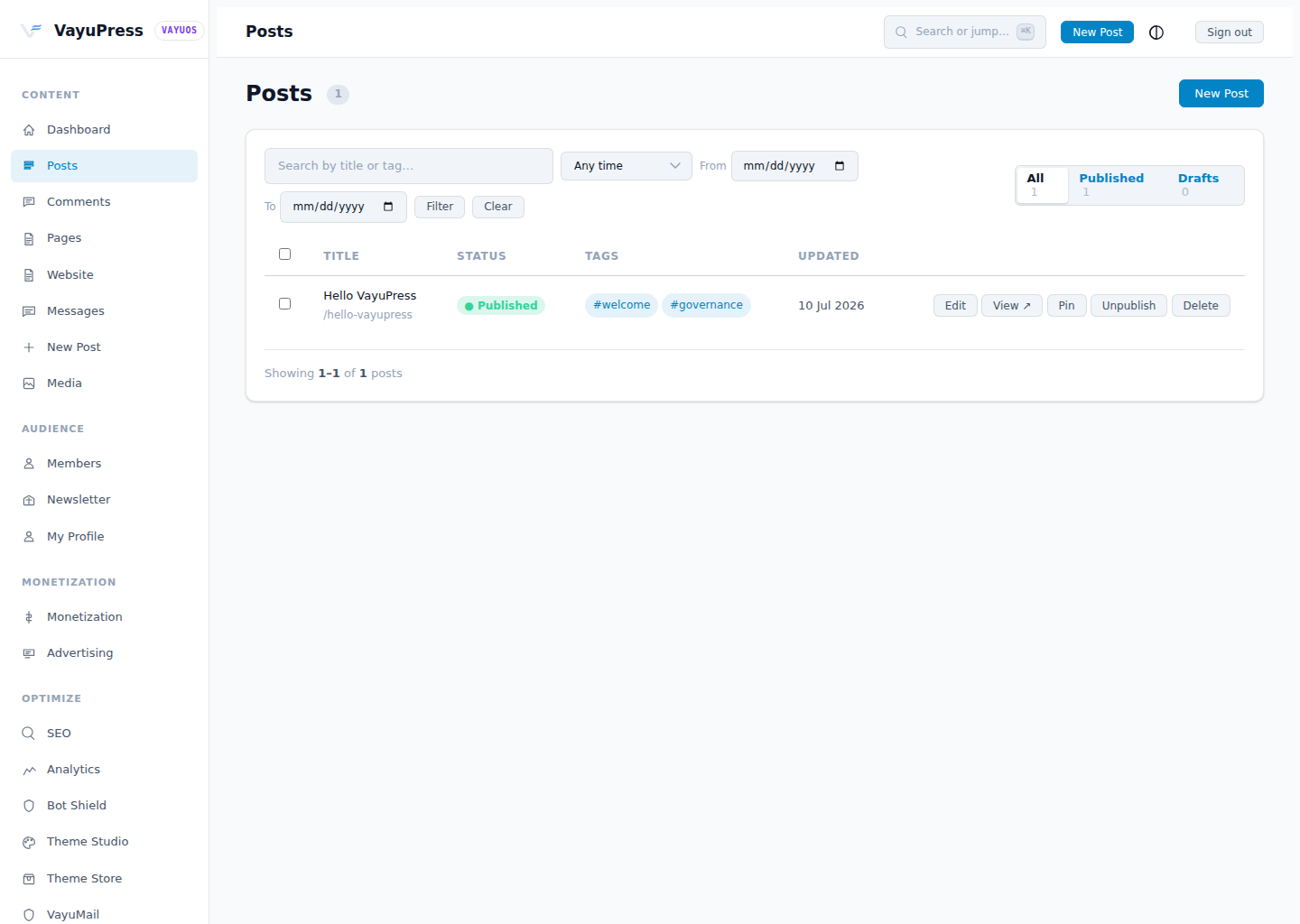The height and width of the screenshot is (924, 1300).
Task: Click the search magnifier icon in header
Action: pos(901,32)
